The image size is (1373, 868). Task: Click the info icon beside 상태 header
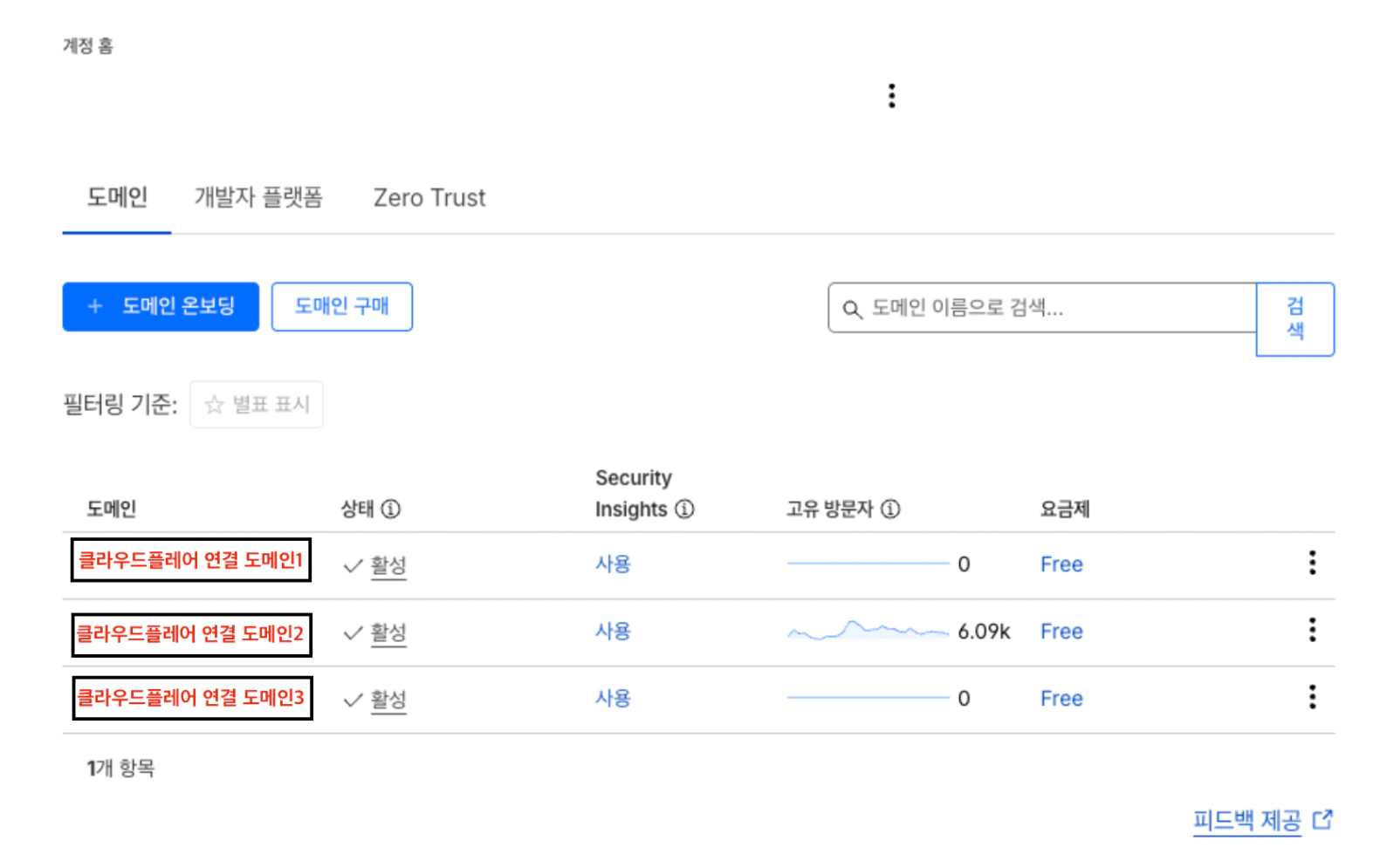(x=391, y=509)
